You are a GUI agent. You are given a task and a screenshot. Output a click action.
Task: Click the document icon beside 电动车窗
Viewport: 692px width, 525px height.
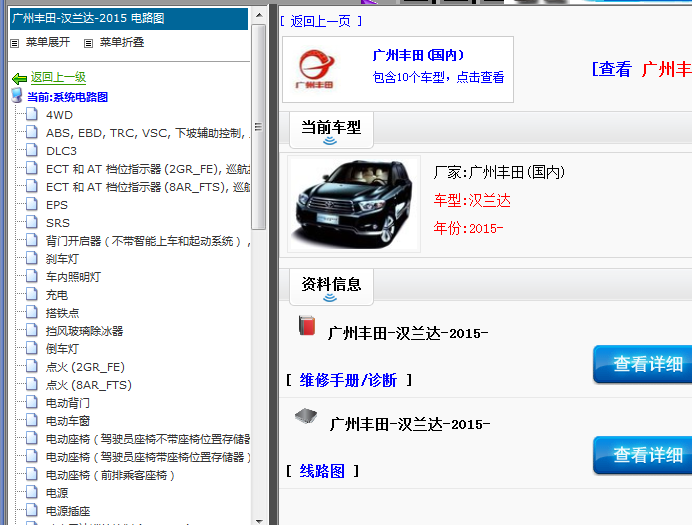coord(32,420)
